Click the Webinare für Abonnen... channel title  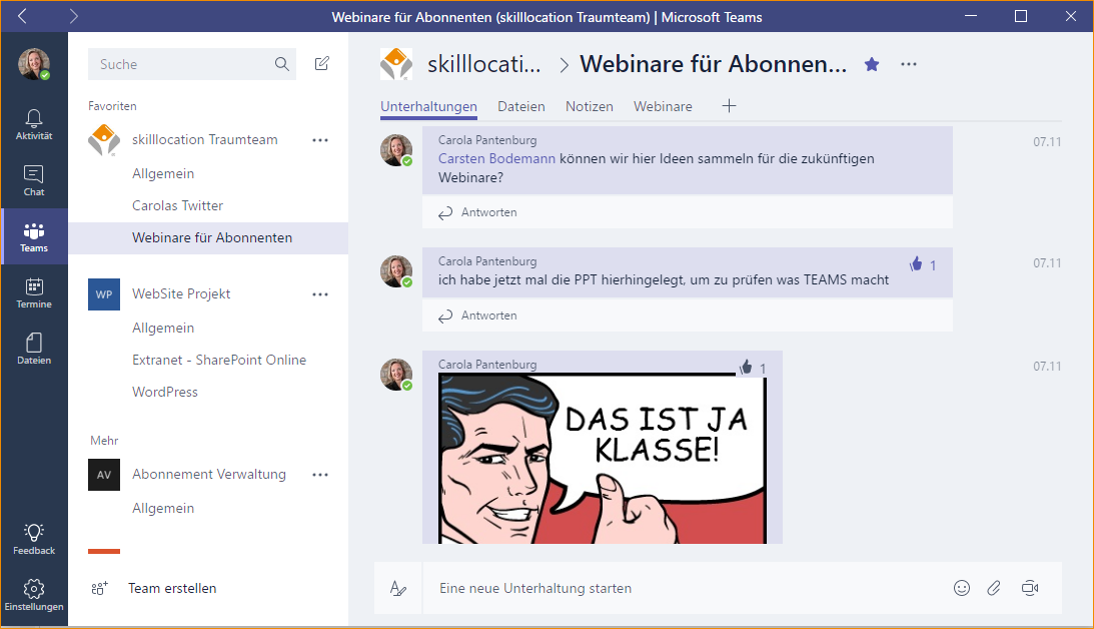[x=714, y=64]
